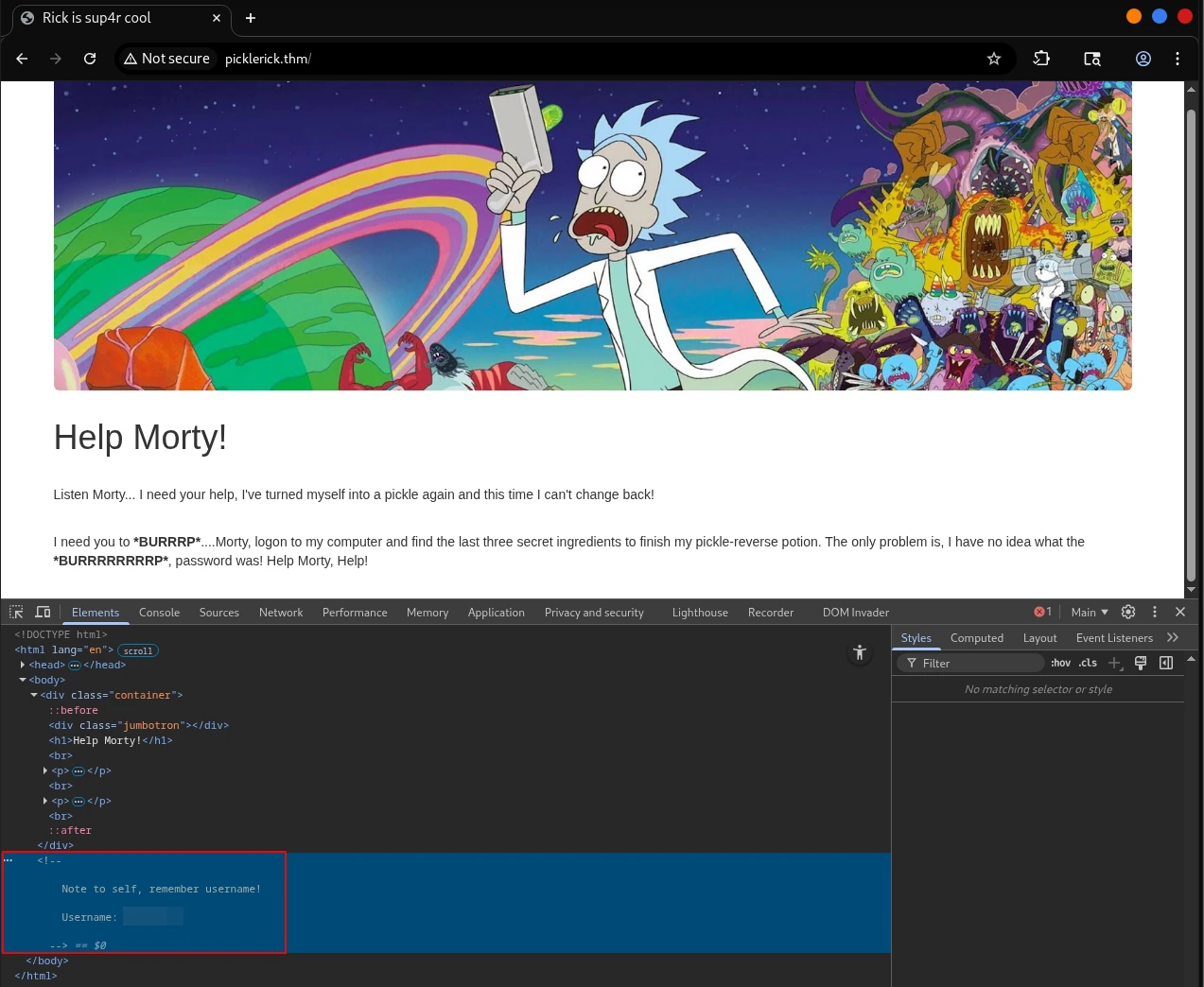Close the 'Rick is sup4r cool' tab
This screenshot has width=1204, height=987.
tap(217, 18)
